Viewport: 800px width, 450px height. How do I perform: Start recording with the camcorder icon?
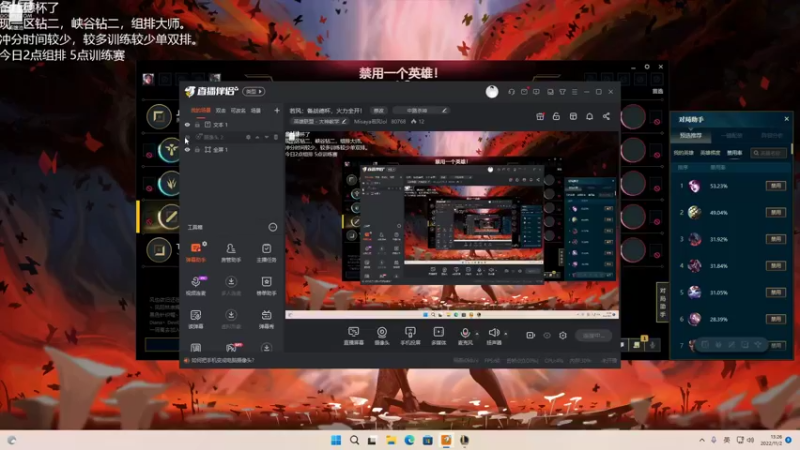pyautogui.click(x=531, y=335)
